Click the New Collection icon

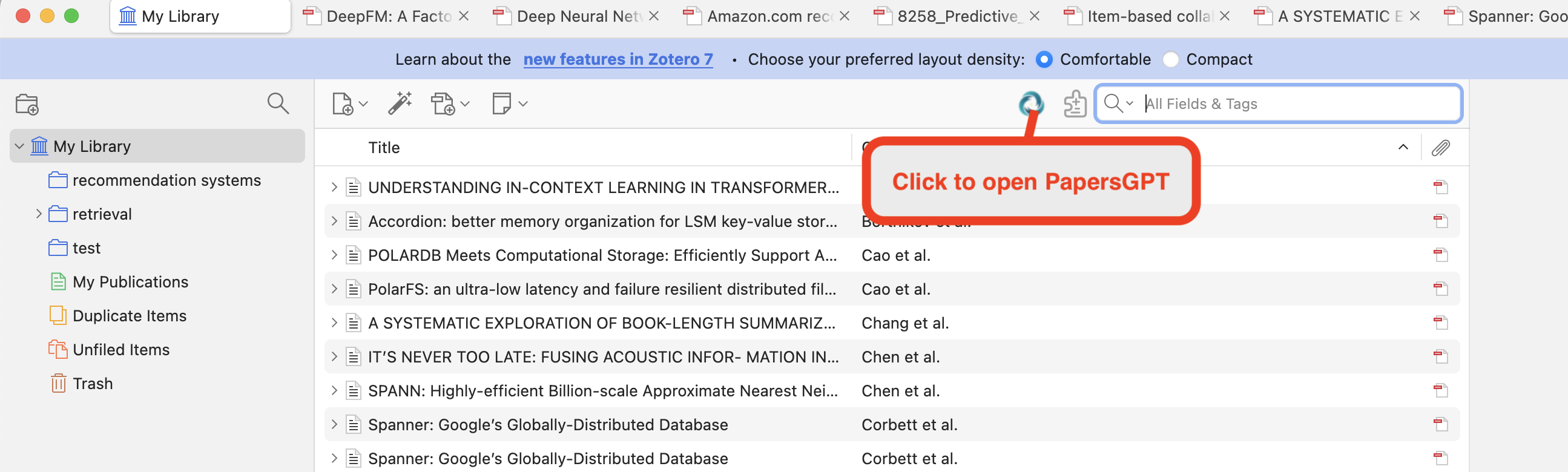click(27, 105)
